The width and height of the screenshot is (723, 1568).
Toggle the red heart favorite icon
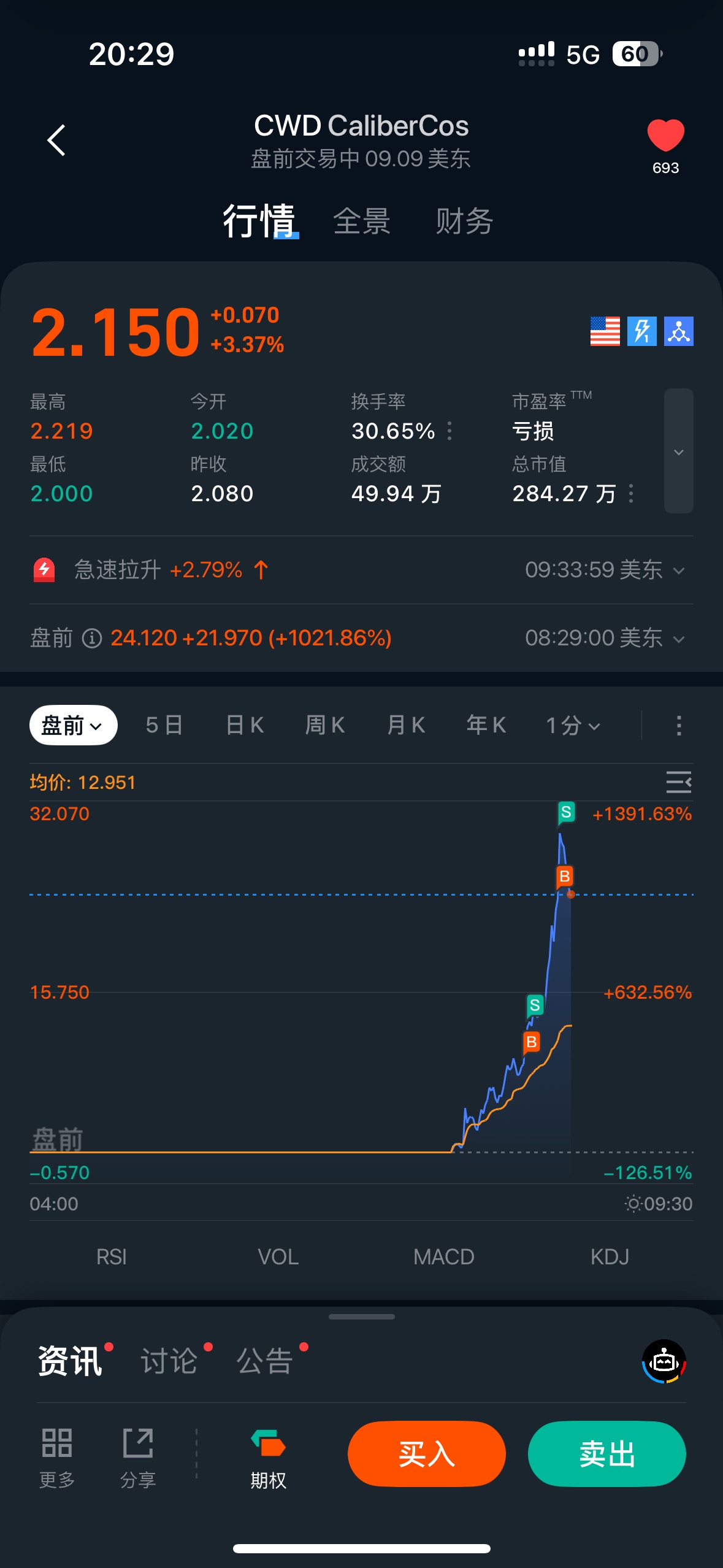[x=665, y=135]
